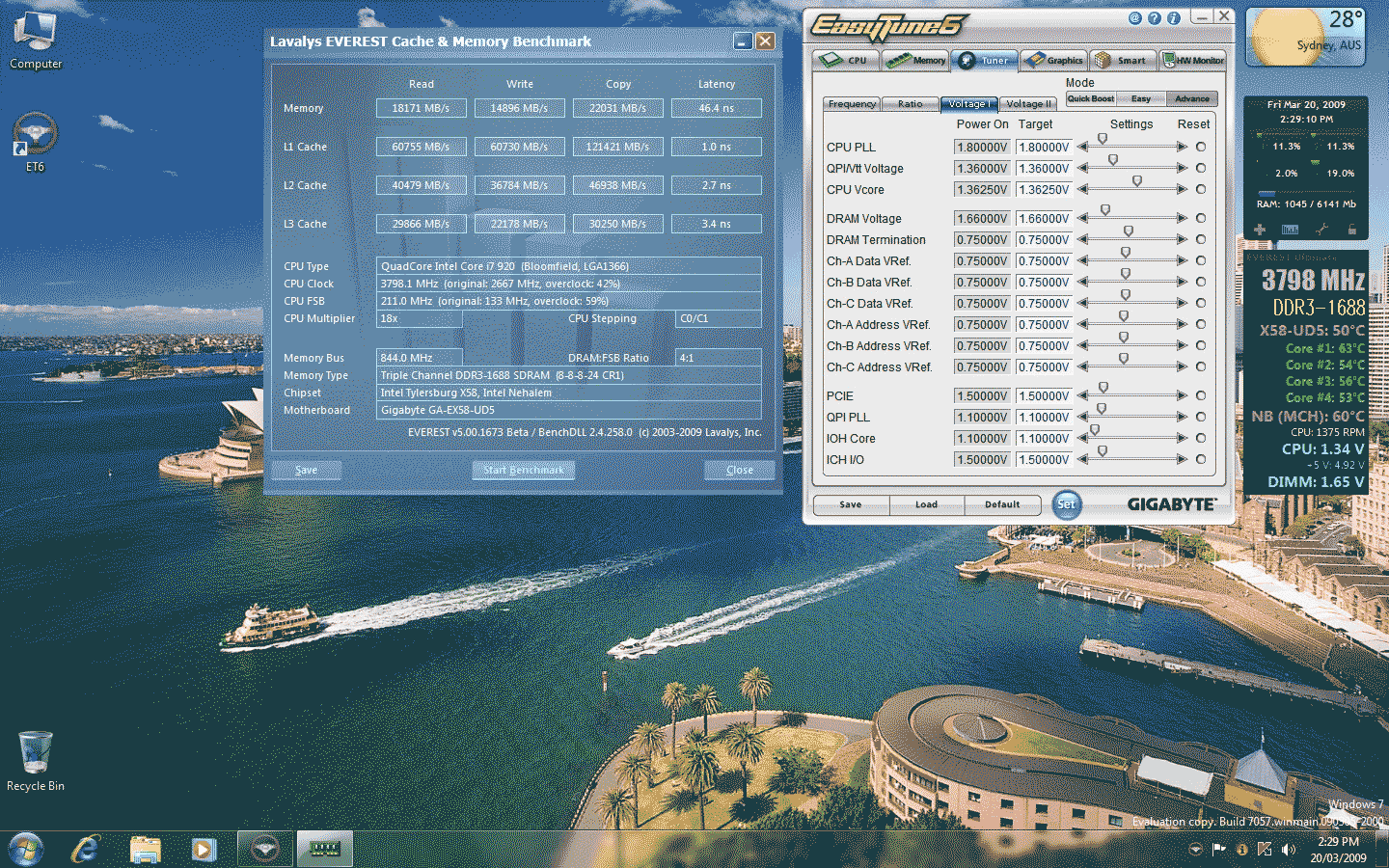This screenshot has height=868, width=1389.
Task: Choose Quick Boost mode
Action: click(1090, 98)
